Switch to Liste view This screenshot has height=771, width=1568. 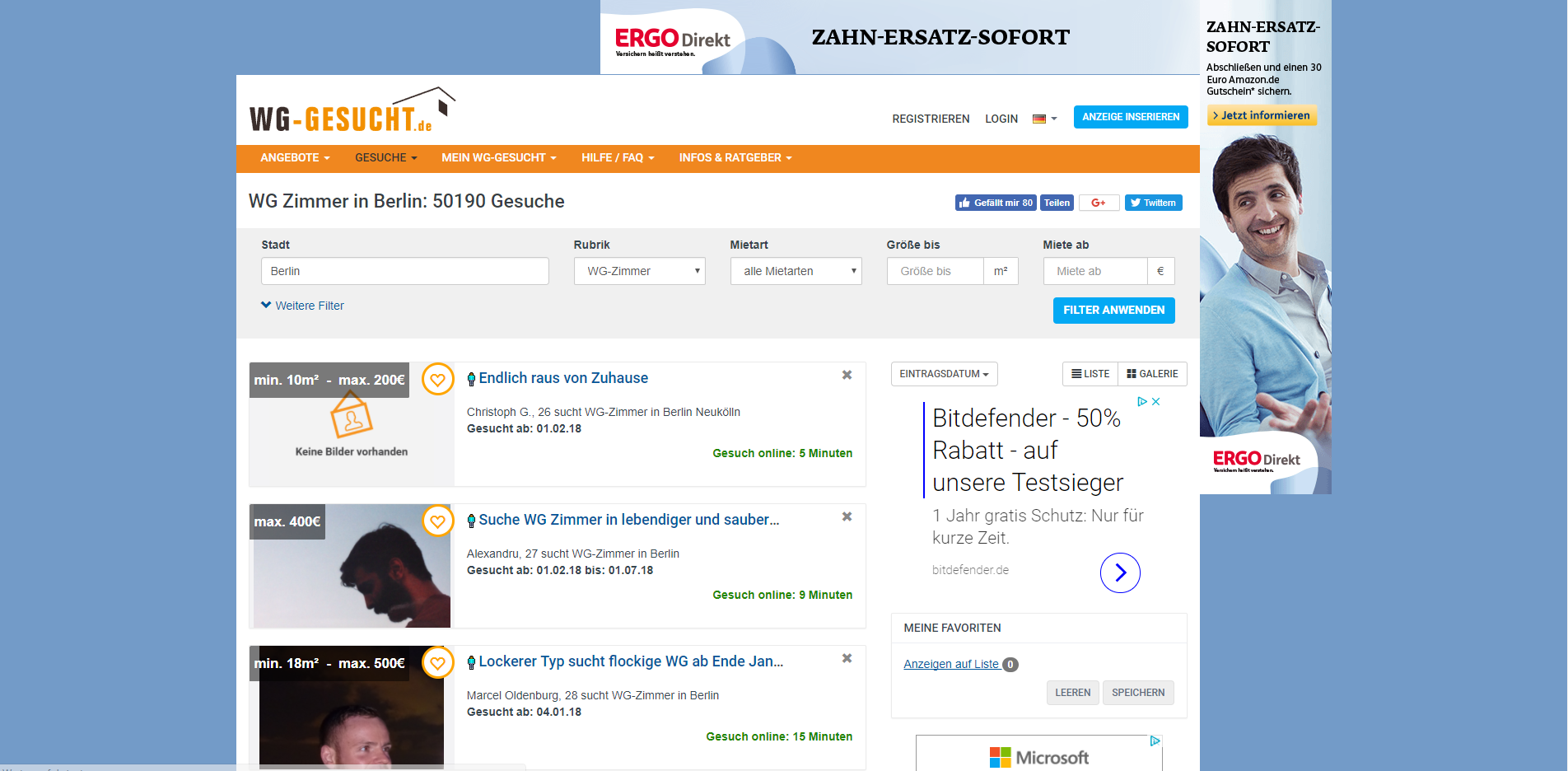coord(1090,374)
